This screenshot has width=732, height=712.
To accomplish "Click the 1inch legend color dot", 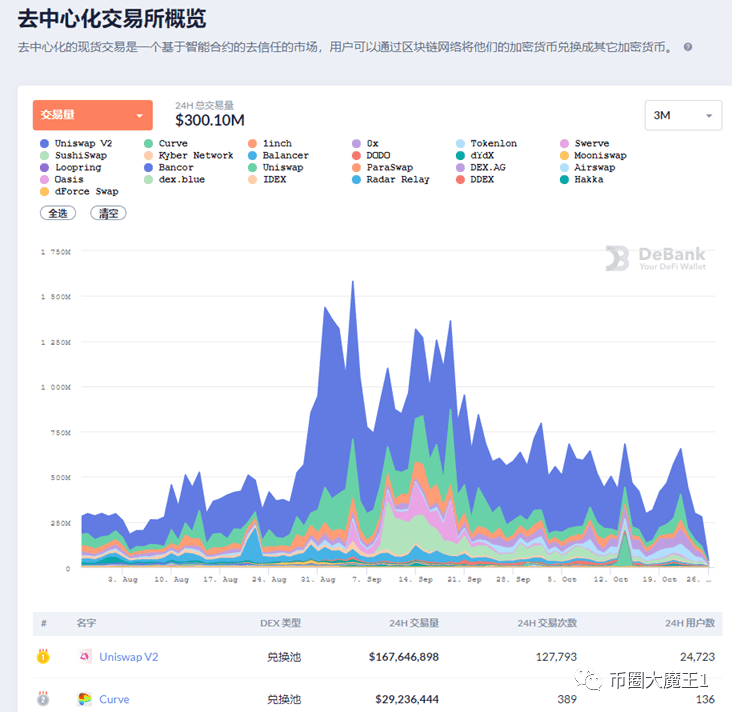I will coord(253,143).
